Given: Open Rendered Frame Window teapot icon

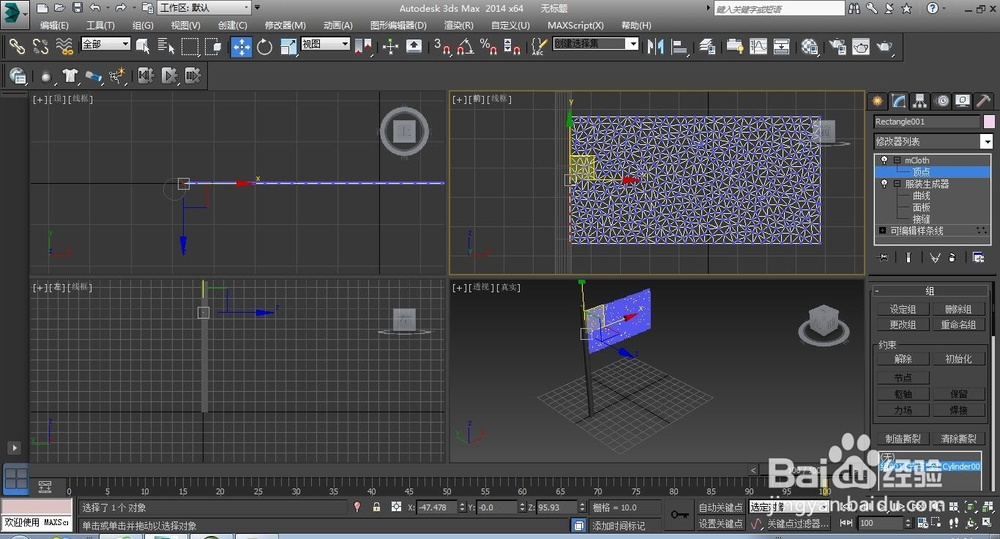Looking at the screenshot, I should click(x=860, y=46).
